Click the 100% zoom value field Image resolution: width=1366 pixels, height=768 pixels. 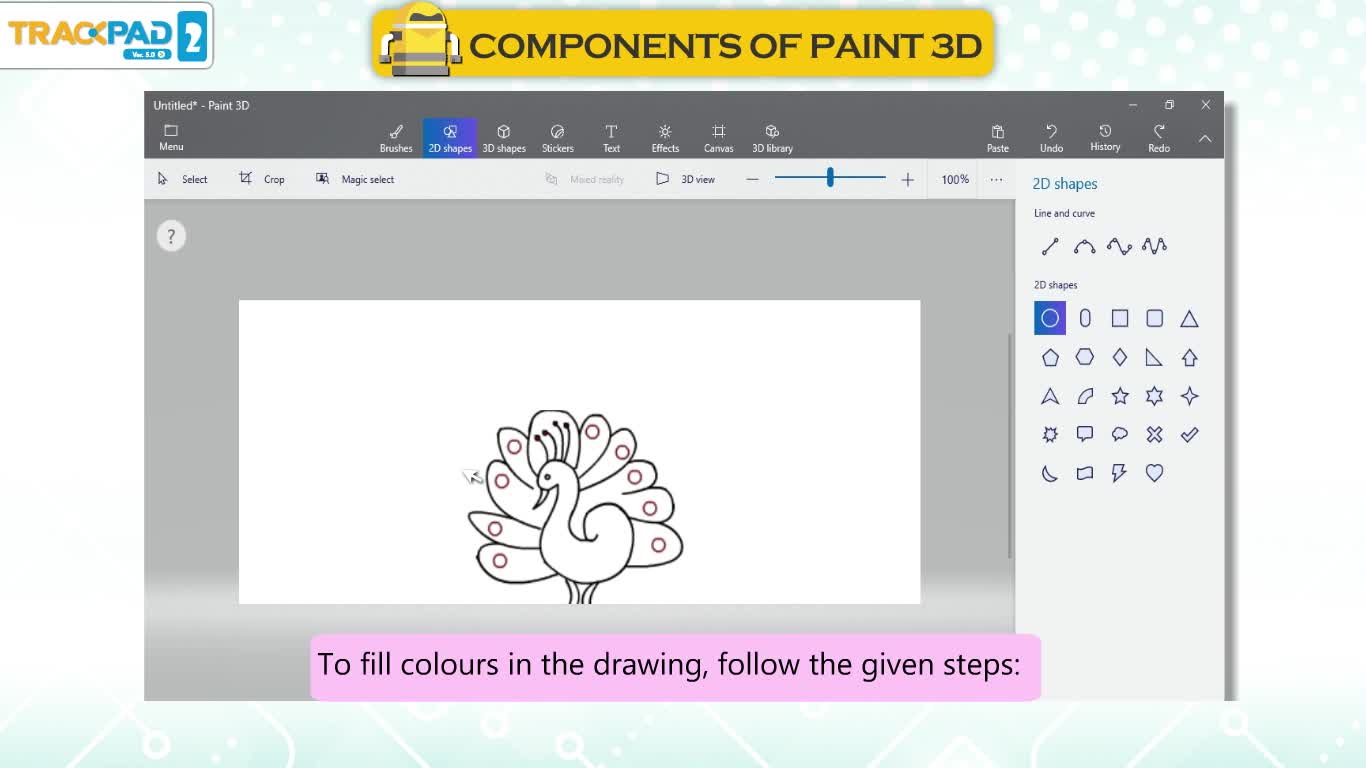[955, 179]
